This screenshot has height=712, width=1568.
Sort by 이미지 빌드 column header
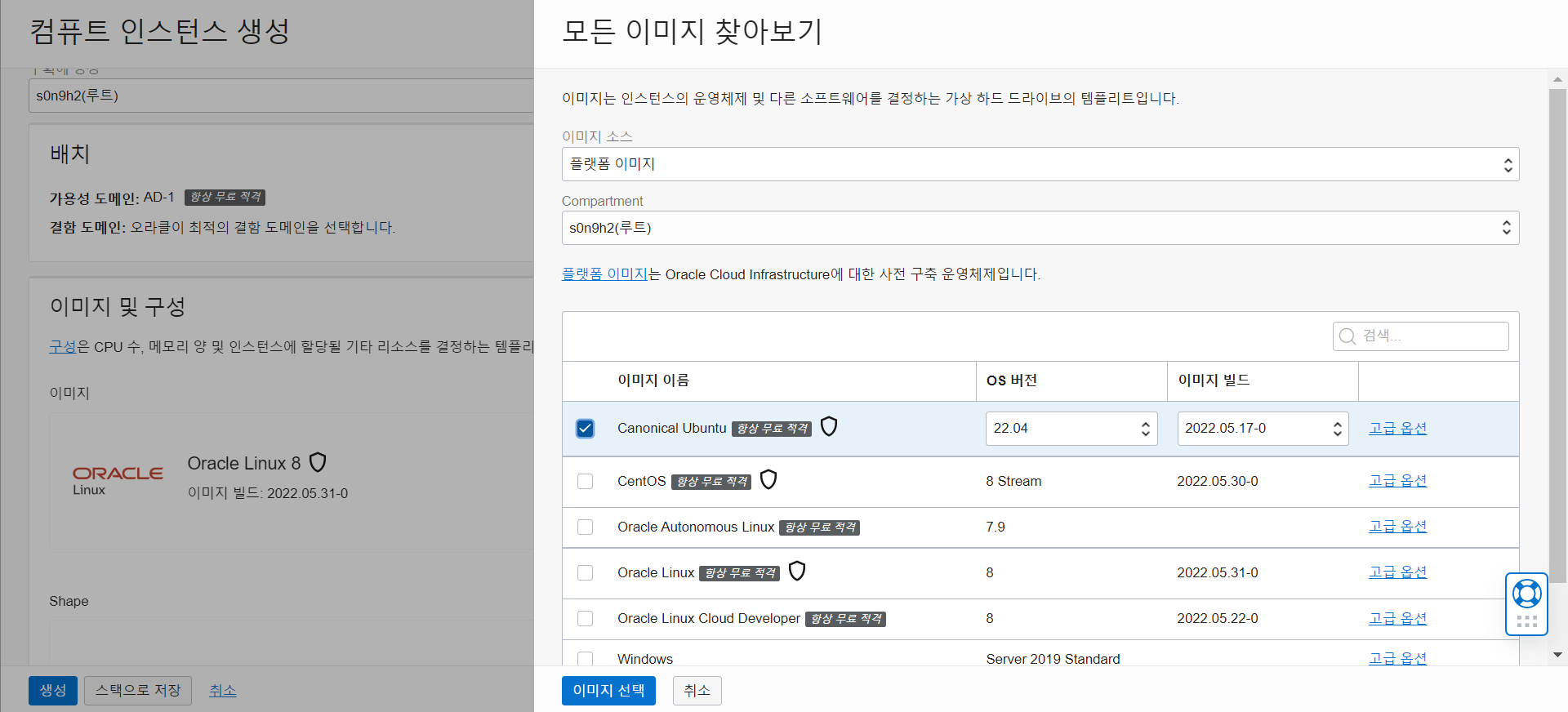tap(1214, 380)
